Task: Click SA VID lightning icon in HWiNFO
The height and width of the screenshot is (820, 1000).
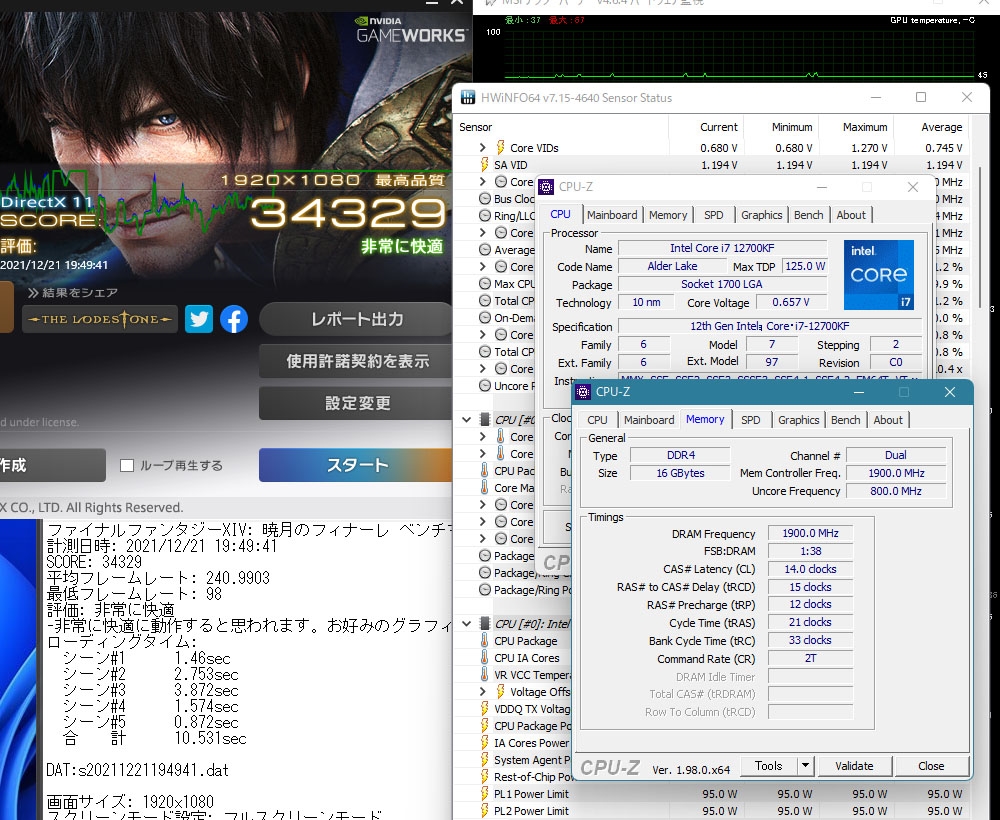Action: (485, 165)
